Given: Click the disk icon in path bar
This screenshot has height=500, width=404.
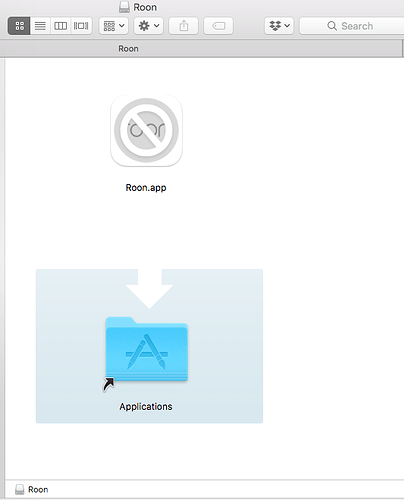Looking at the screenshot, I should pos(20,489).
